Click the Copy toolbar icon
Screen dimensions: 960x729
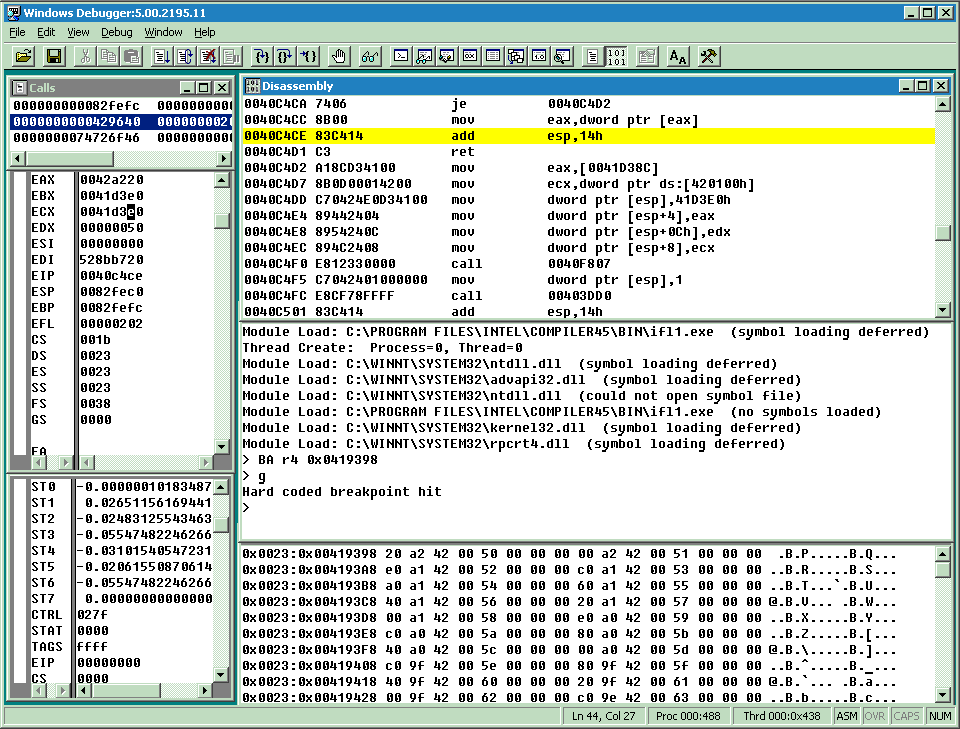click(x=108, y=57)
